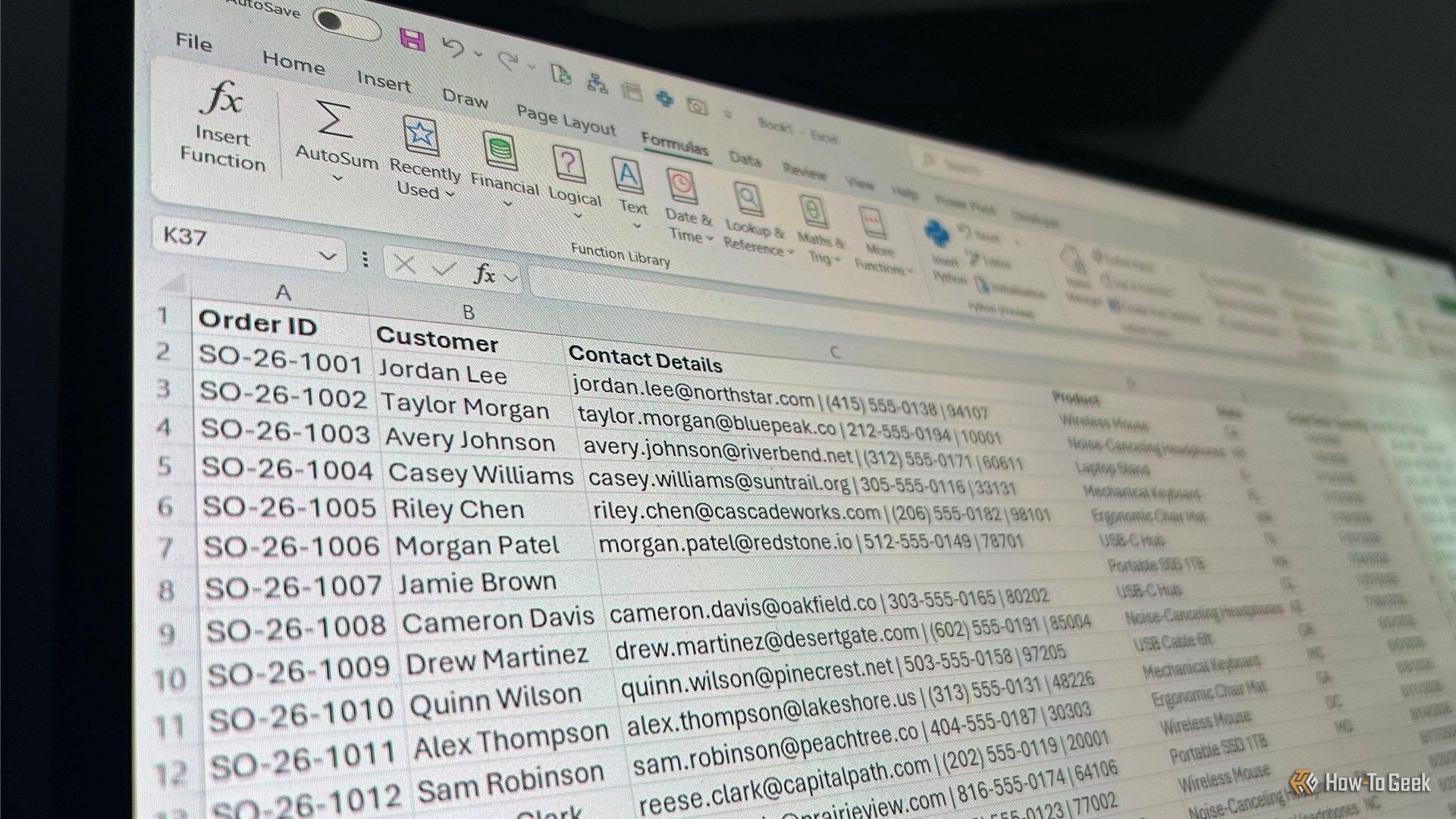Open More Functions menu
The width and height of the screenshot is (1456, 819).
(x=880, y=240)
